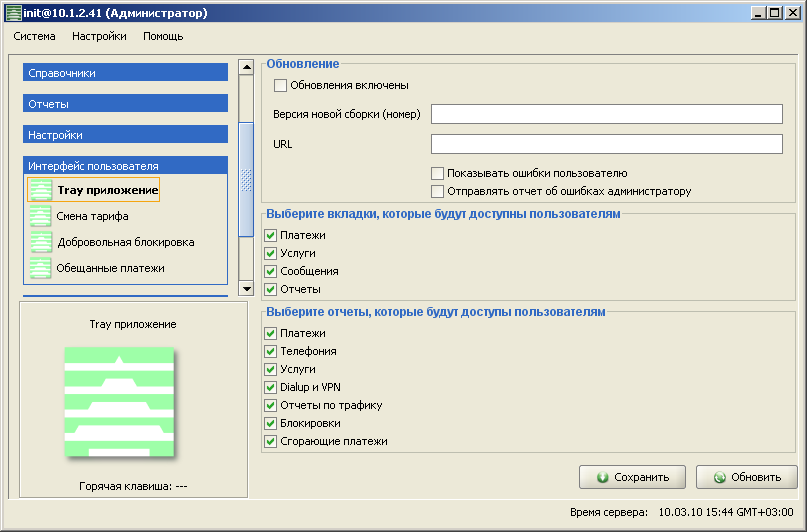Click the large Tray приложение preview image
Viewport: 807px width, 532px height.
click(x=119, y=402)
